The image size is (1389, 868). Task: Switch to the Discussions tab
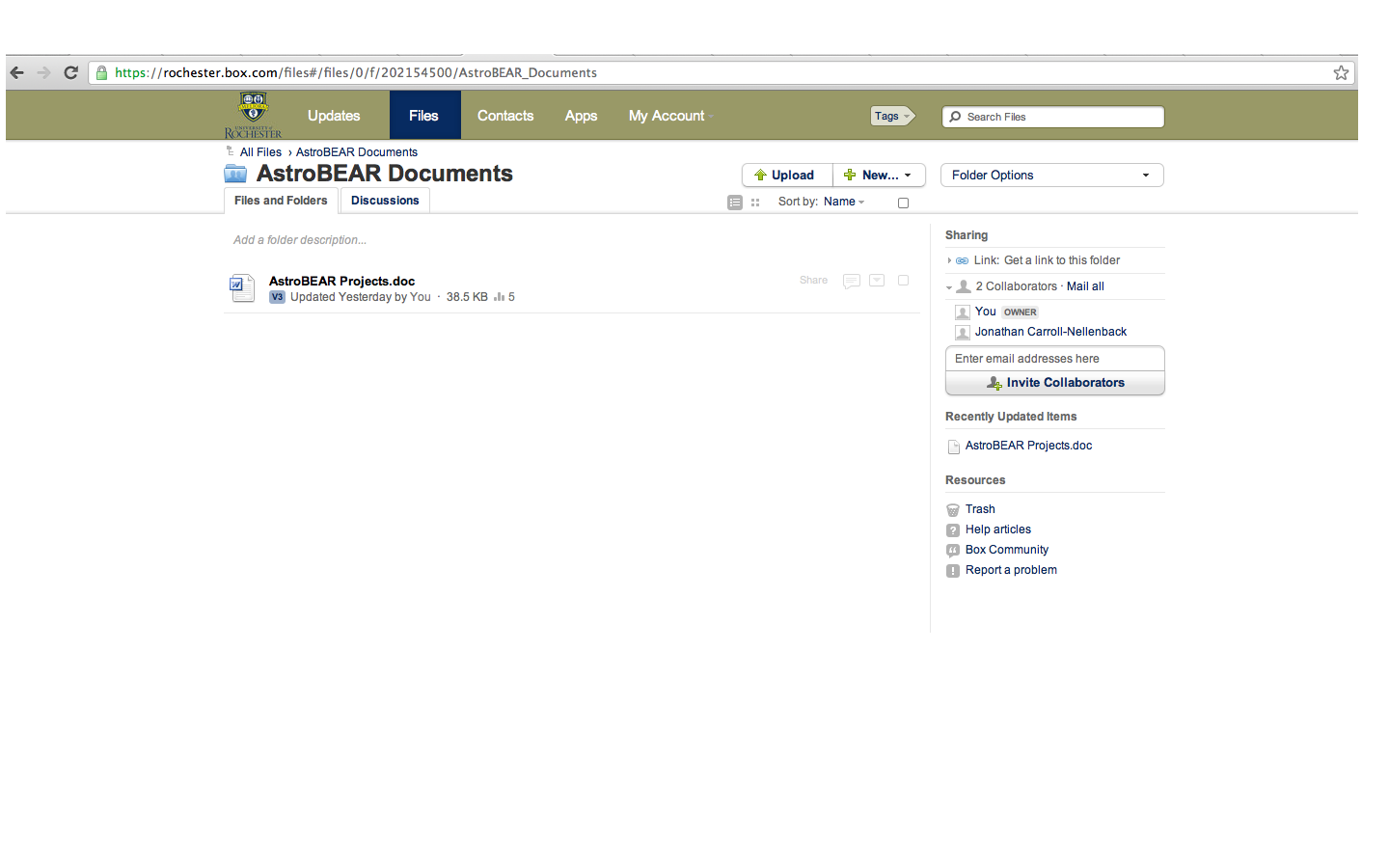coord(385,201)
